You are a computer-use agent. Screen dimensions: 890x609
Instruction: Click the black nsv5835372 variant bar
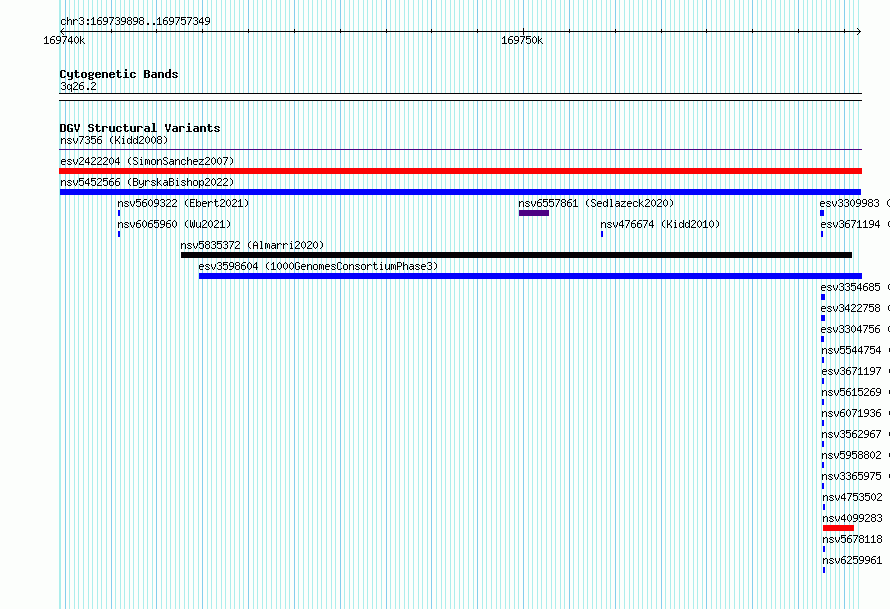[517, 255]
